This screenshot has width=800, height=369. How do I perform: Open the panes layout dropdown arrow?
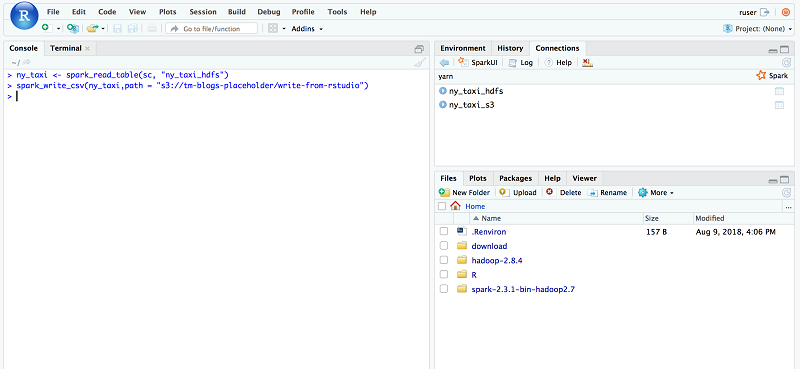coord(284,29)
